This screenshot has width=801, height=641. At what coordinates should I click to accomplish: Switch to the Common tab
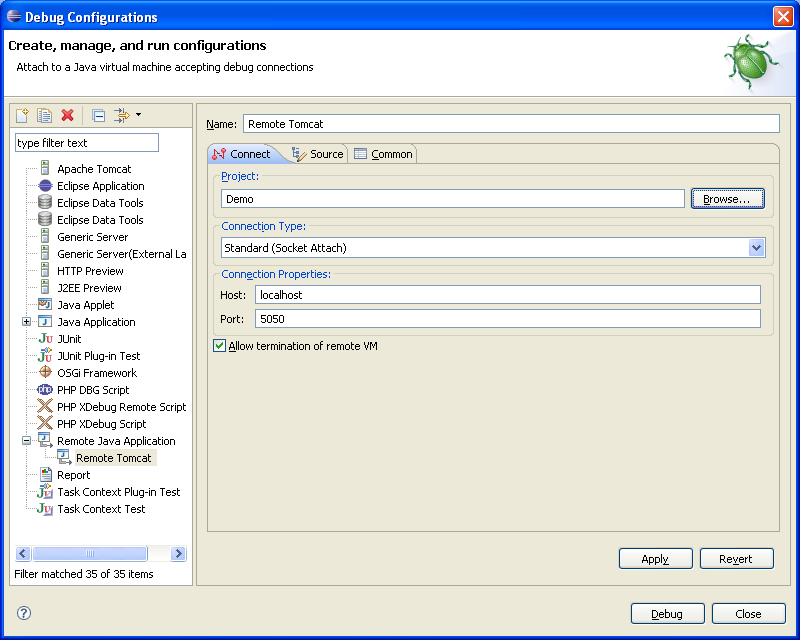(383, 154)
